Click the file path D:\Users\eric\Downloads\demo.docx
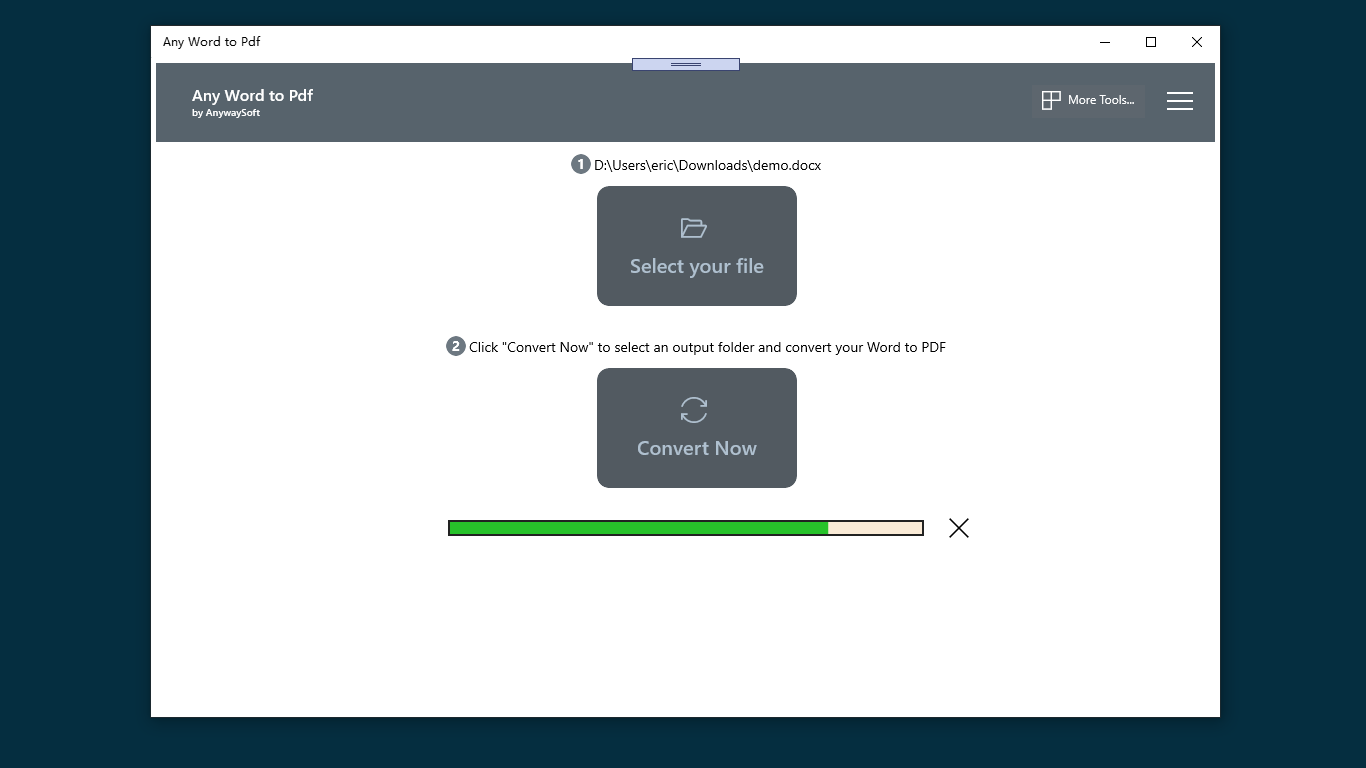The image size is (1366, 768). click(x=707, y=165)
